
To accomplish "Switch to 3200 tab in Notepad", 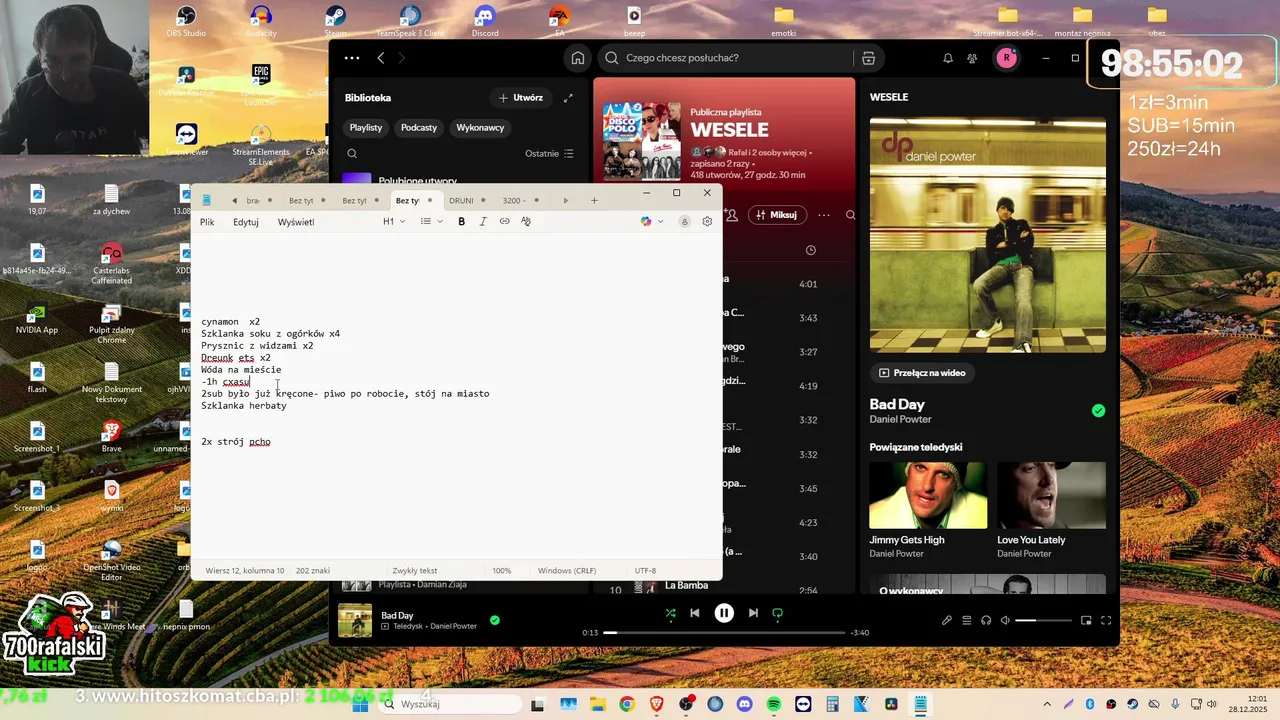I will tap(521, 200).
